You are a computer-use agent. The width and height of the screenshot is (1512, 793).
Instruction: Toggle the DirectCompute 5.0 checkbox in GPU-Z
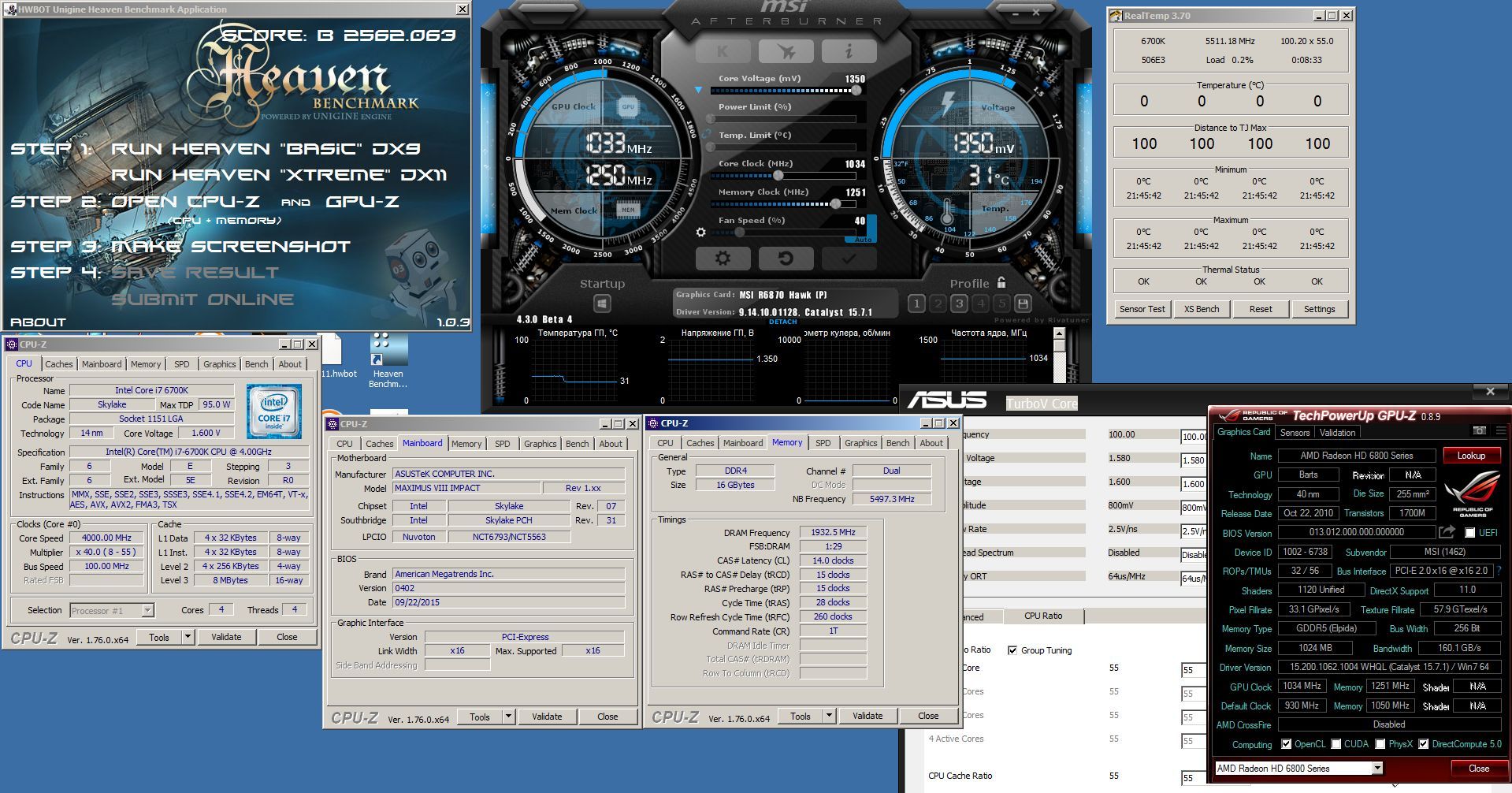coord(1424,744)
